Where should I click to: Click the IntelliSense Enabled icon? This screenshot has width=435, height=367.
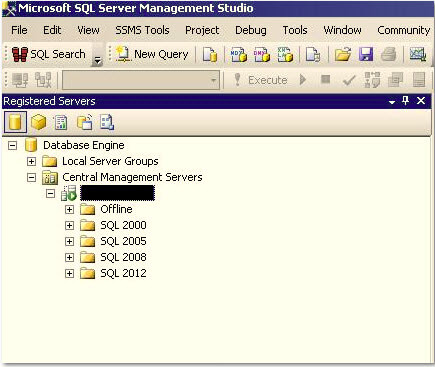point(419,80)
